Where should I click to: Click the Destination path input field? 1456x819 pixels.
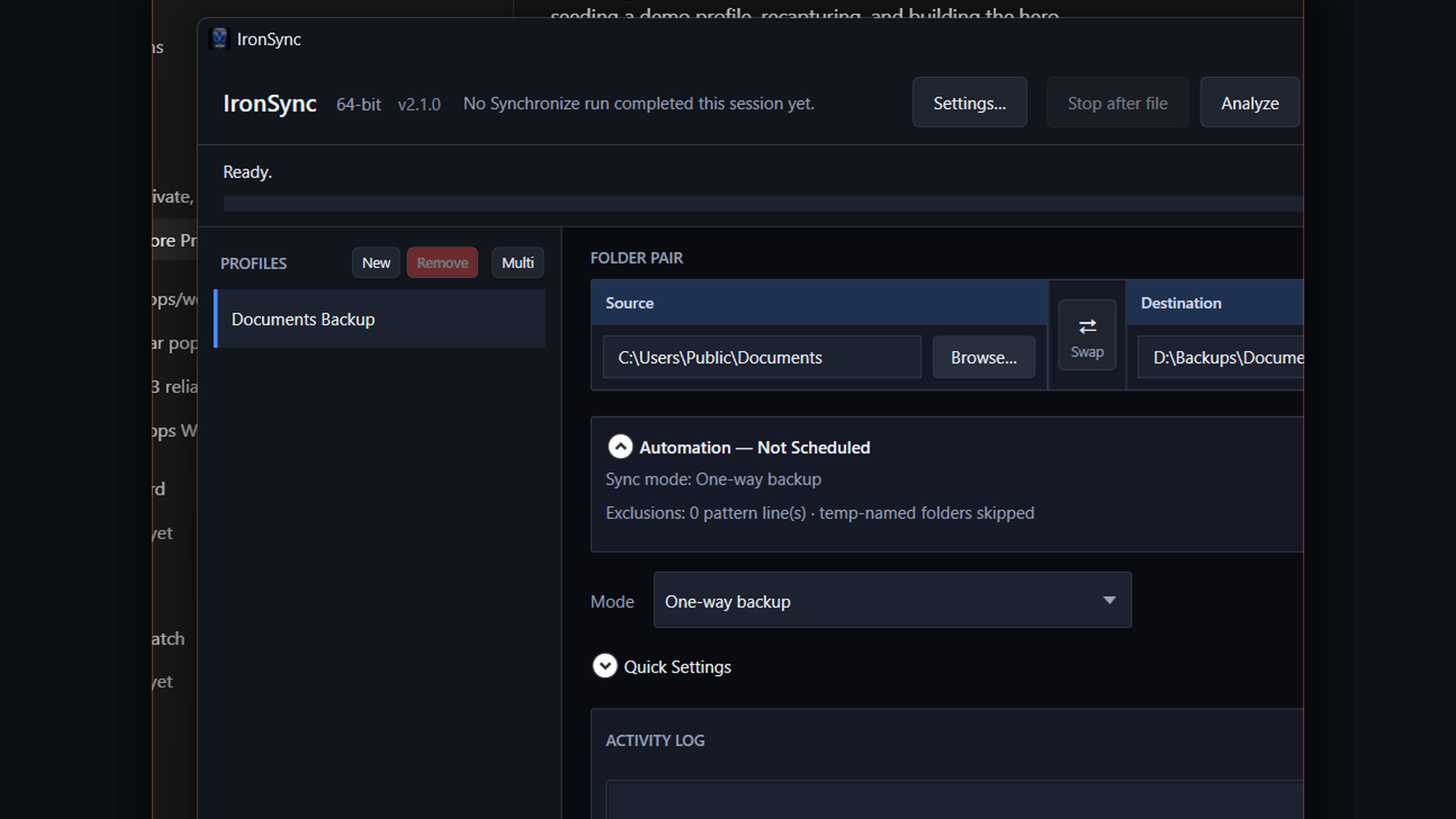[1220, 357]
